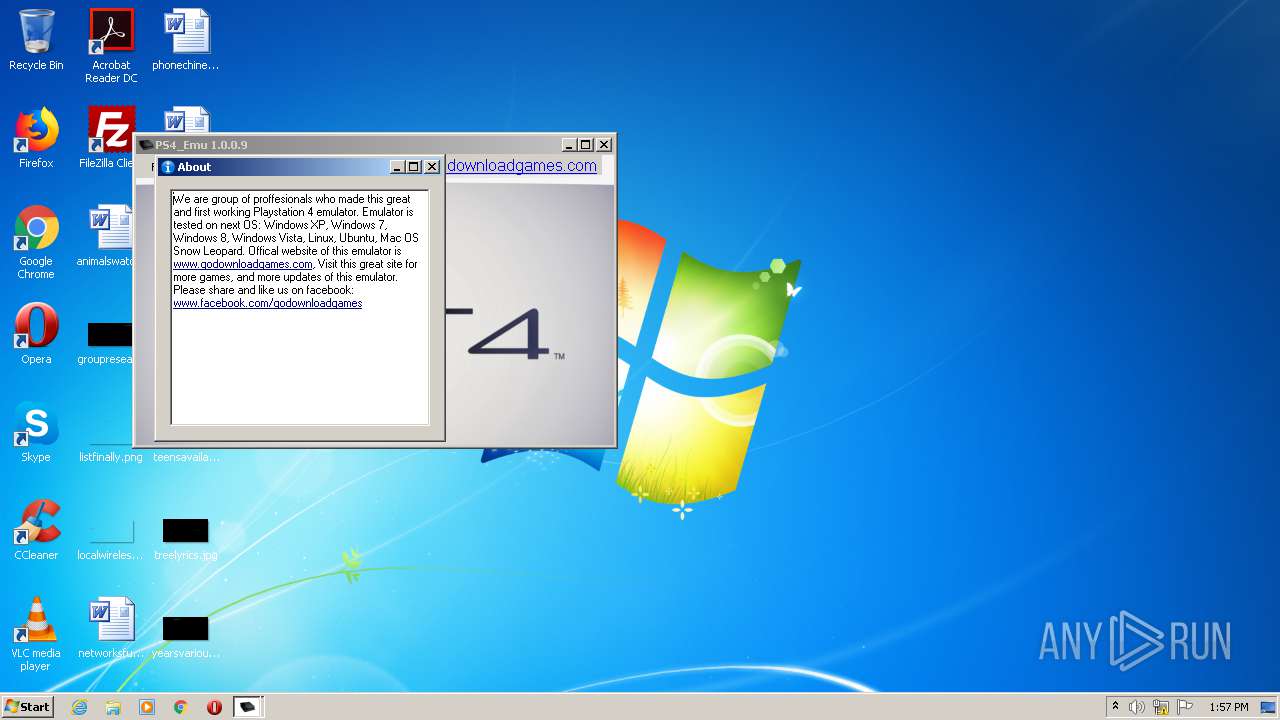Minimize the About dialog
The image size is (1280, 720).
tap(396, 167)
